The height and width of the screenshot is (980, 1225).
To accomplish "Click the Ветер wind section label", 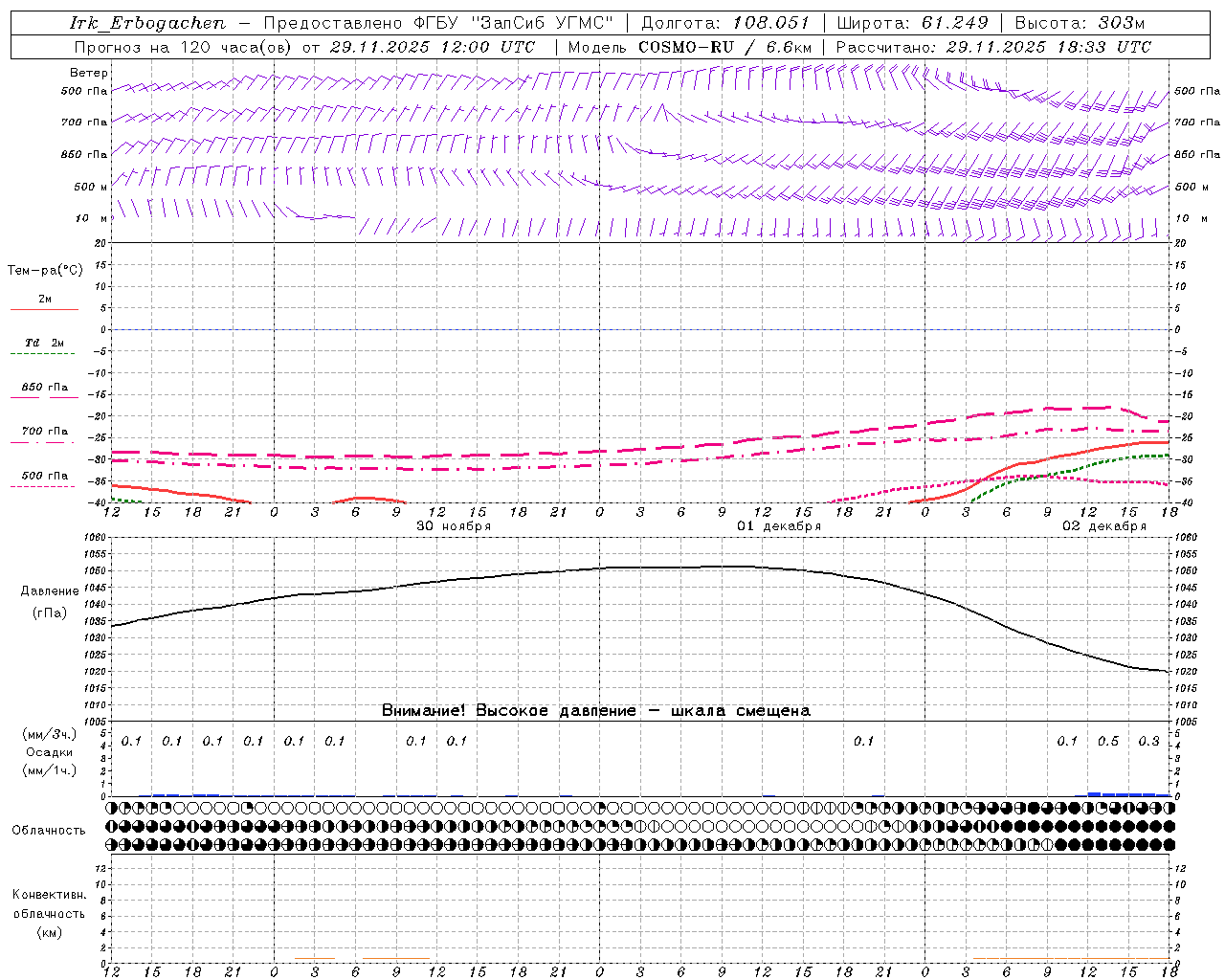I will 88,73.
